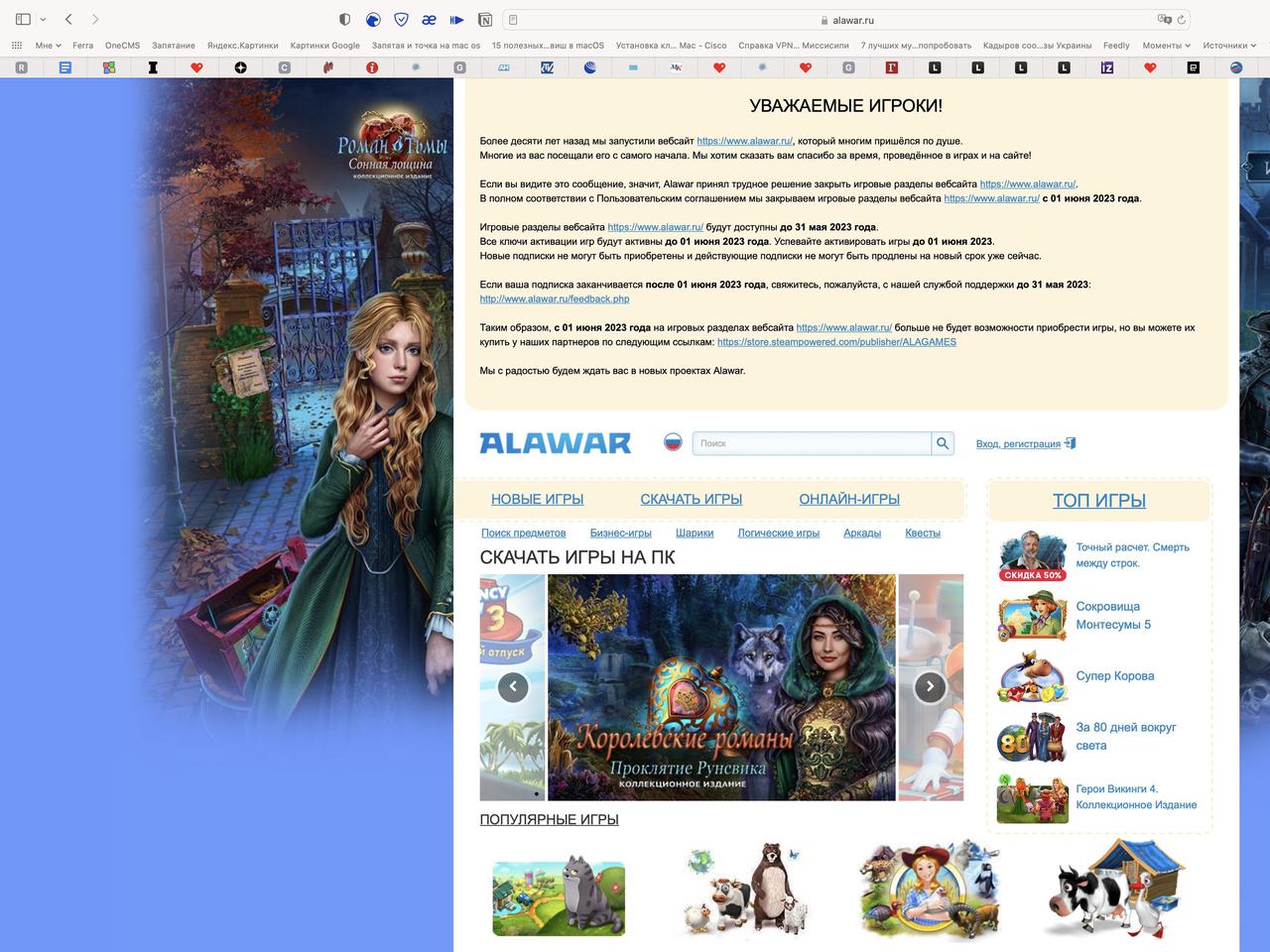Click the search magnifier button on Alawar
This screenshot has height=952, width=1270.
(x=943, y=443)
